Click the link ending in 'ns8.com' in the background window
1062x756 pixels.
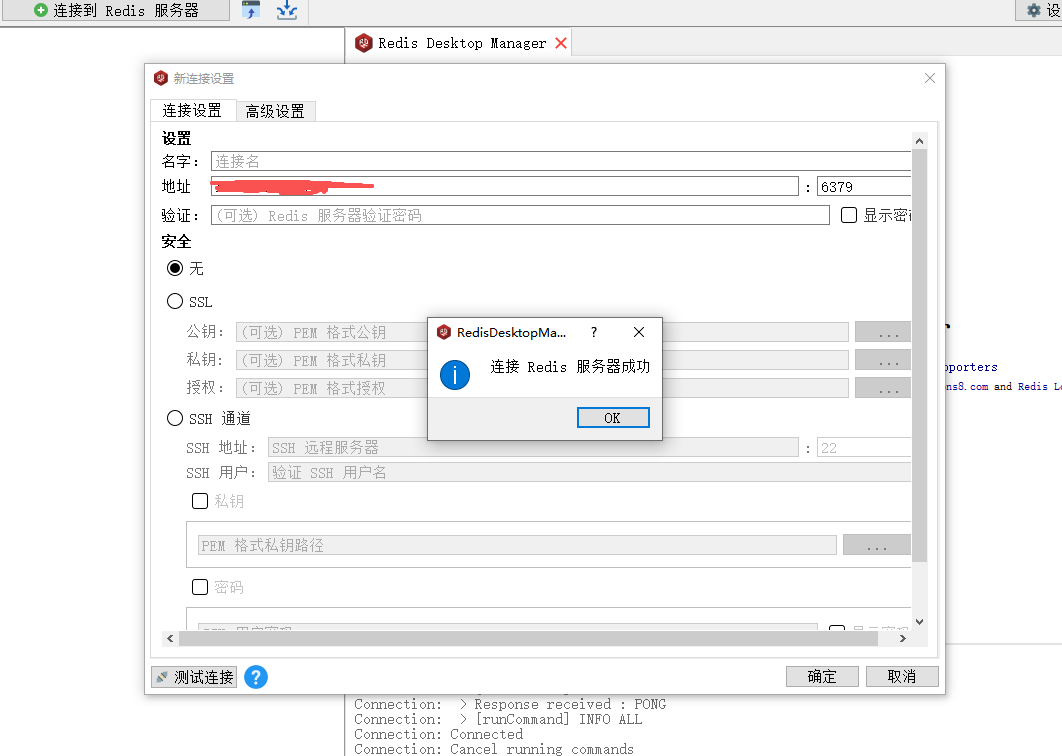(x=967, y=386)
